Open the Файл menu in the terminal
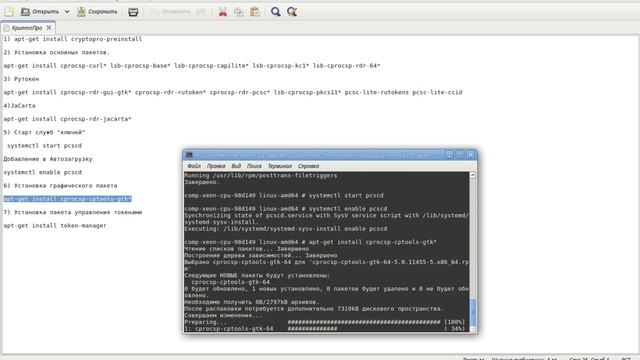This screenshot has height=360, width=640. tap(194, 166)
